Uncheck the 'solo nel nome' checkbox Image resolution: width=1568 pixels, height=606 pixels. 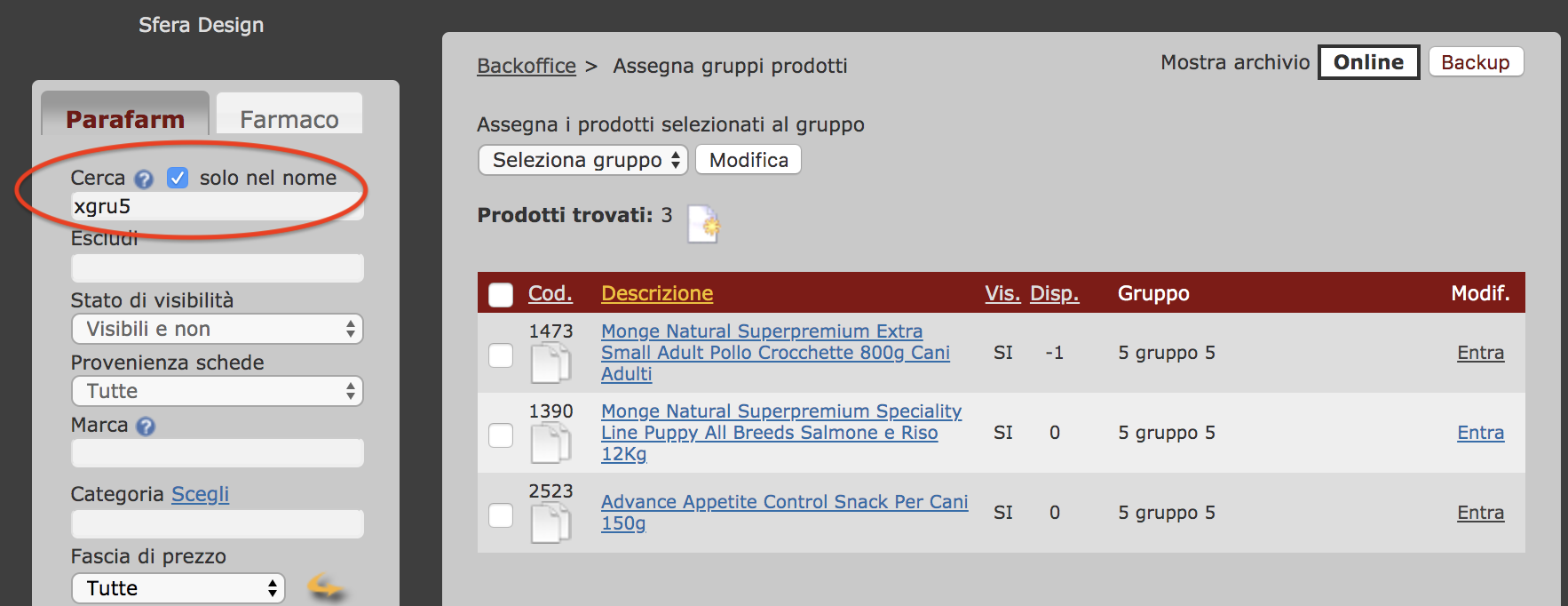[x=178, y=178]
